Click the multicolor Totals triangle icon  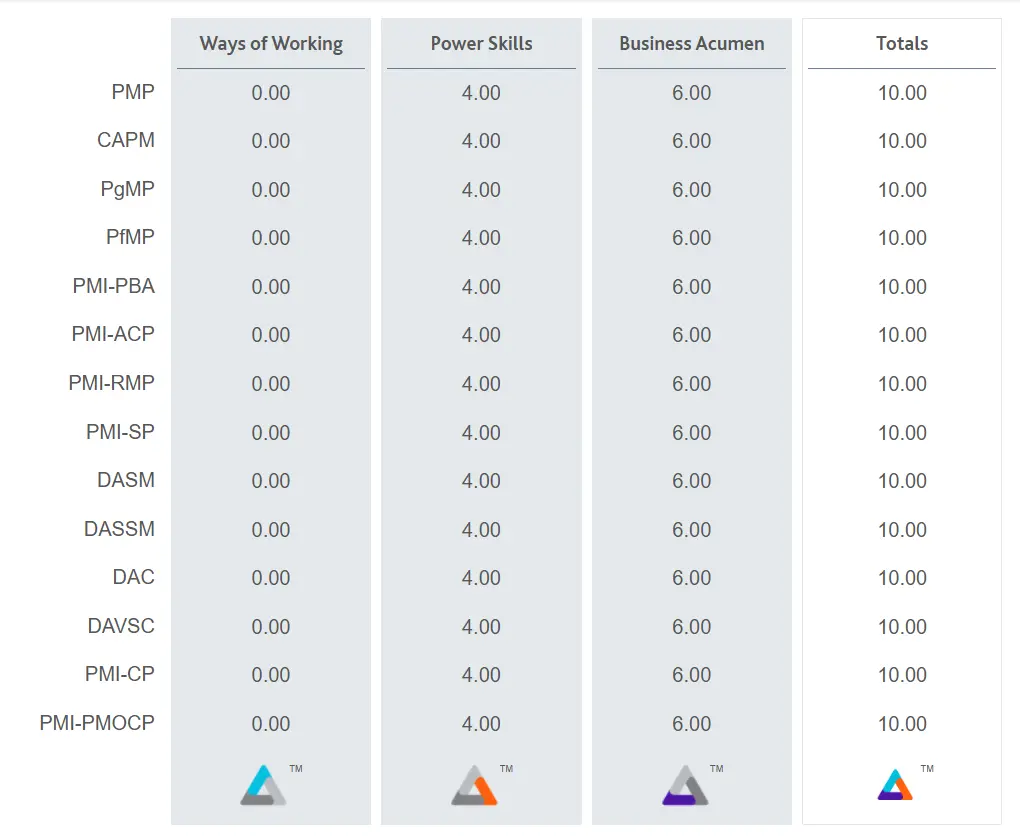[x=895, y=785]
